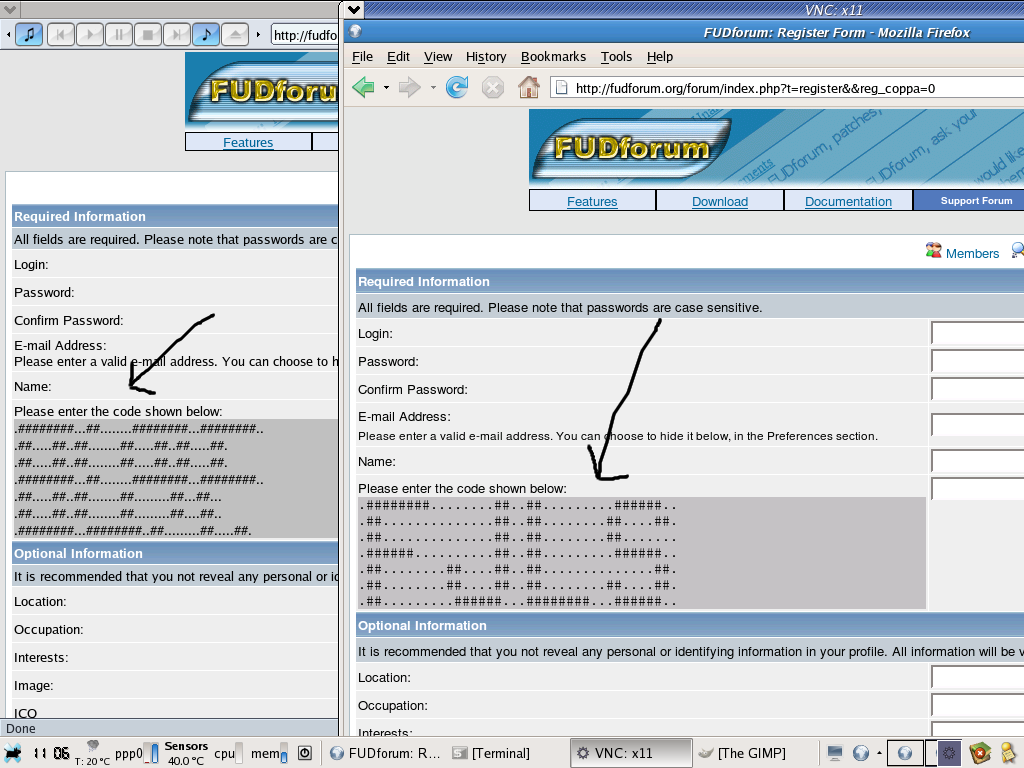Click the power button icon on the panel
This screenshot has height=768, width=1024.
click(x=305, y=753)
